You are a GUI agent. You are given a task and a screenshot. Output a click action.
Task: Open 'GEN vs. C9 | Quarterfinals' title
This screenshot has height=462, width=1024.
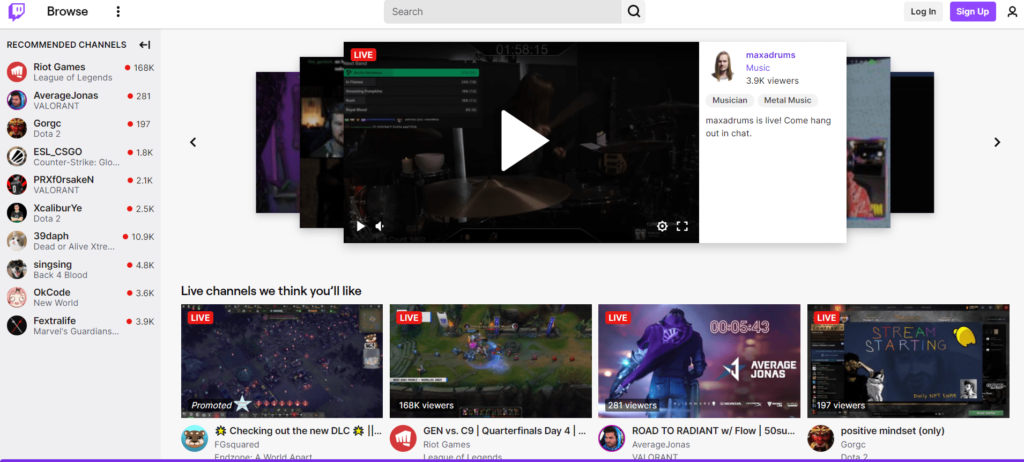point(504,431)
